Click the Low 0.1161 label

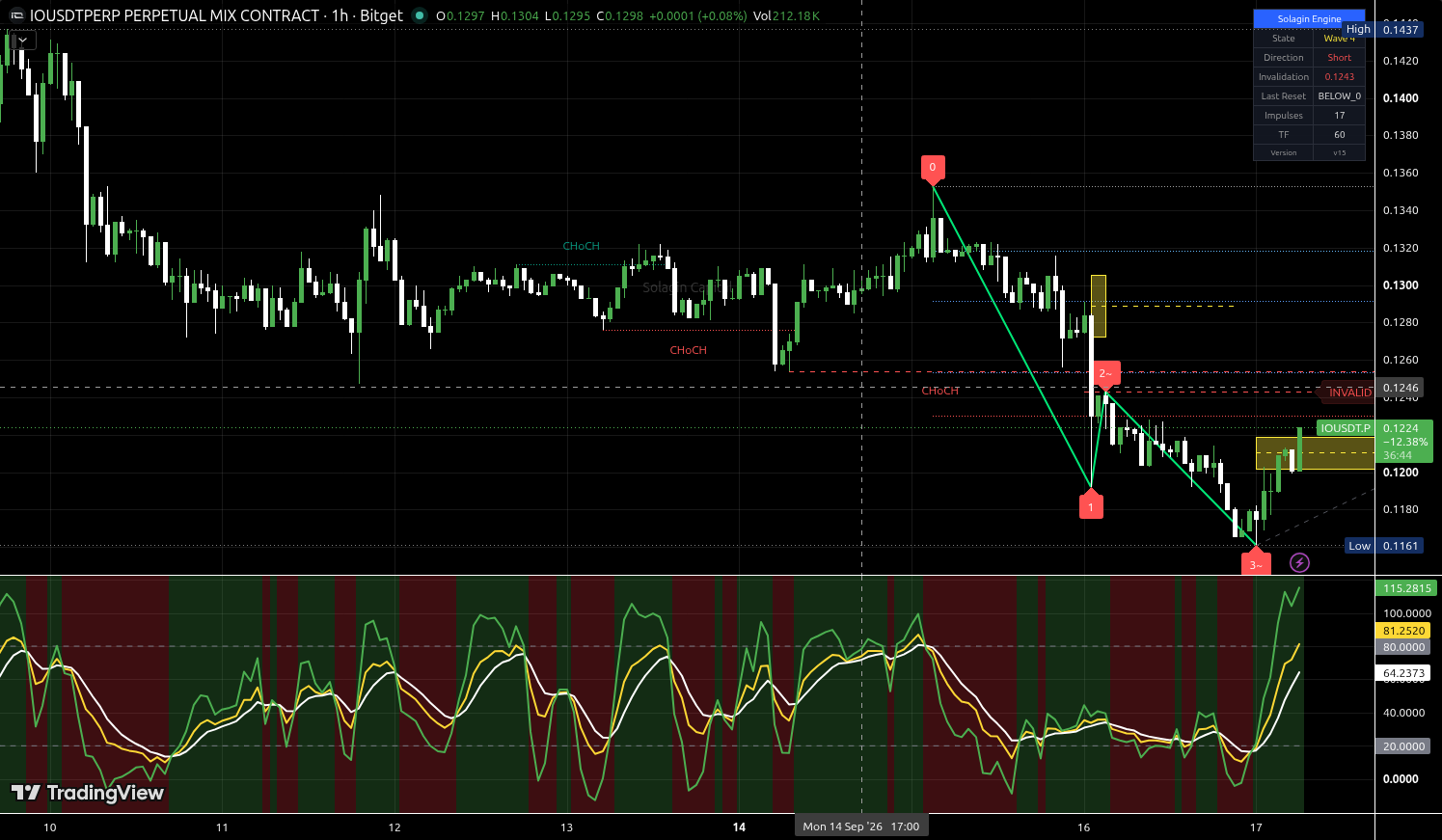pos(1383,546)
